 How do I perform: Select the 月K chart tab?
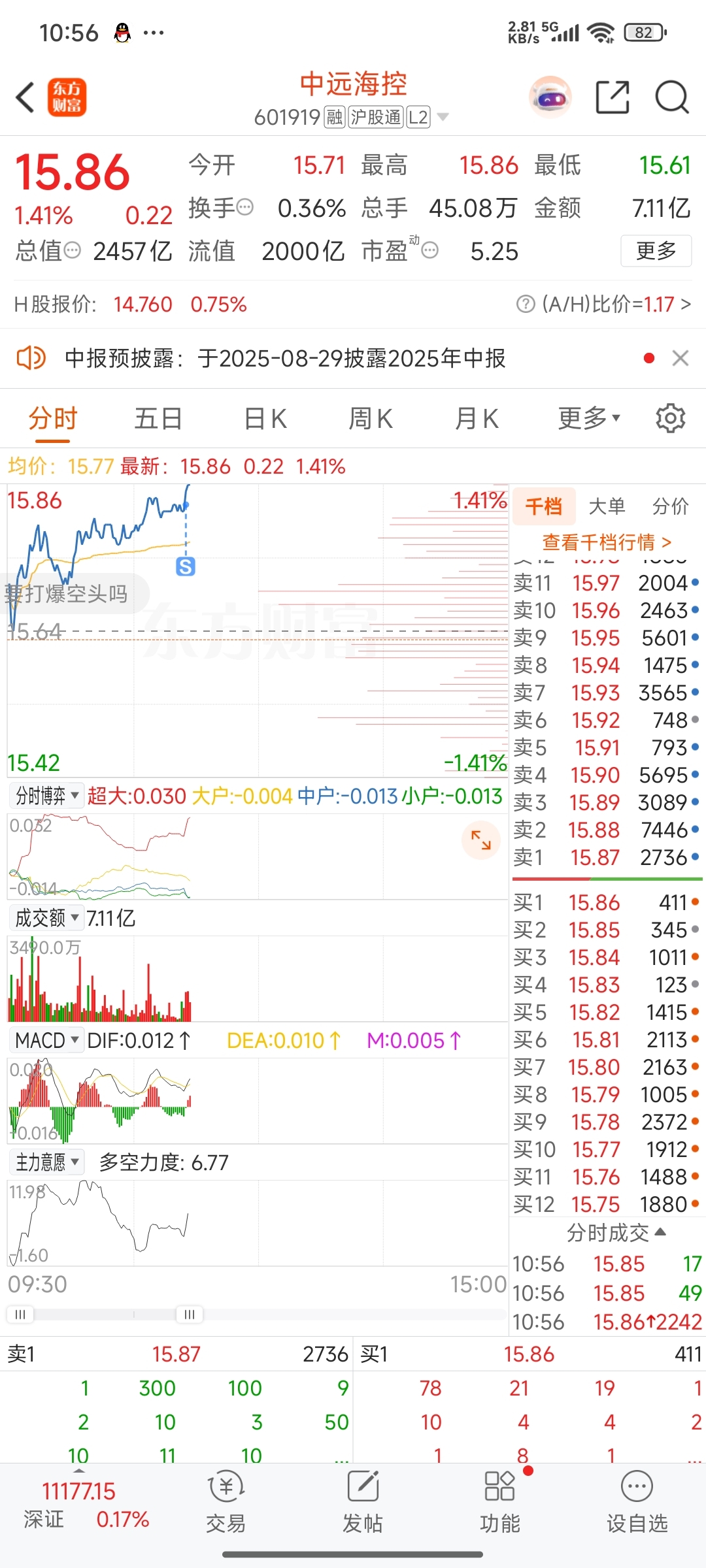coord(477,418)
